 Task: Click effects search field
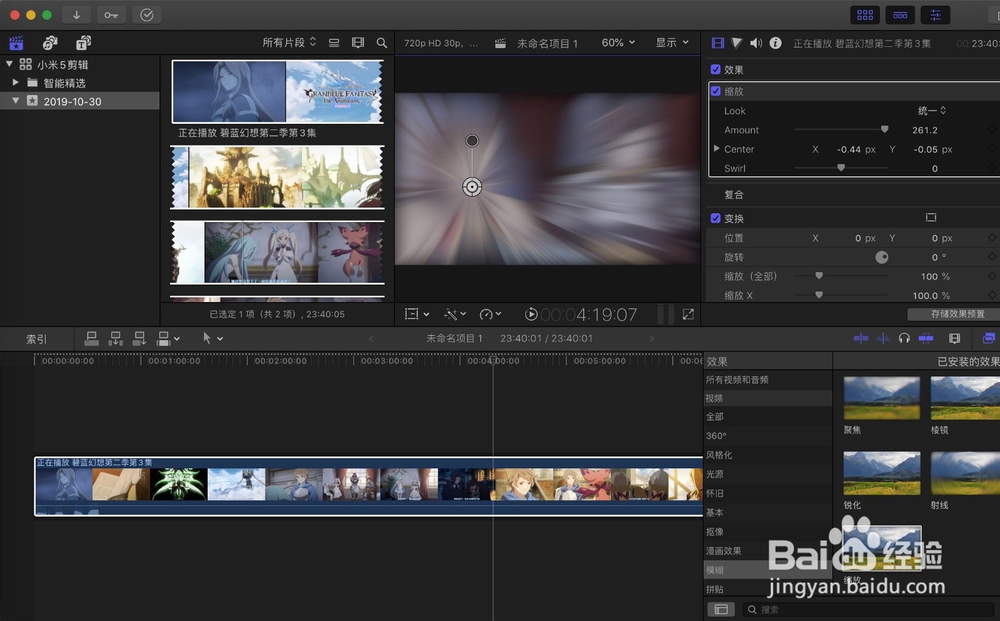coord(867,610)
